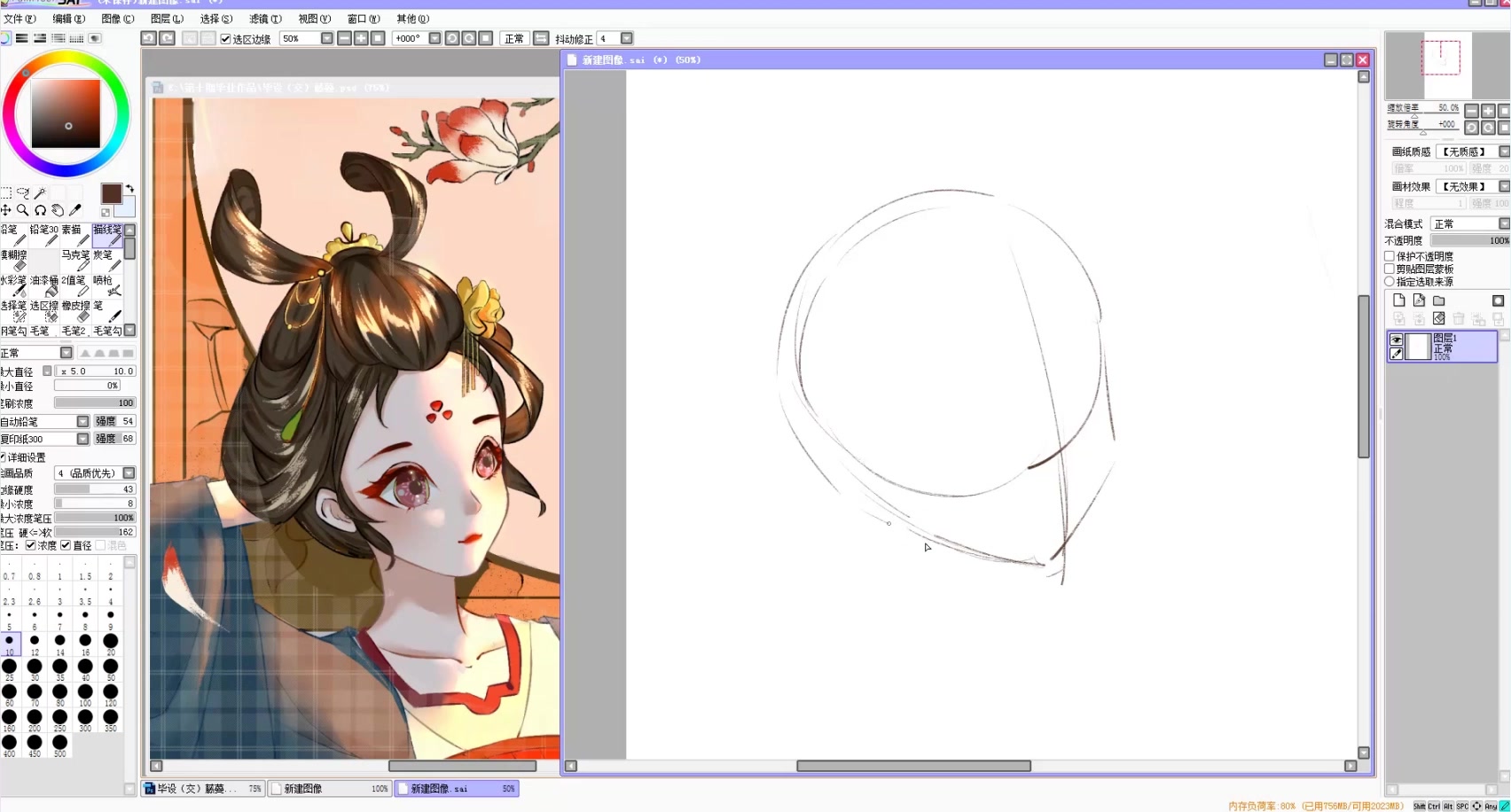Toggle 详细设置 detailed settings checkbox
1511x812 pixels.
click(x=3, y=457)
